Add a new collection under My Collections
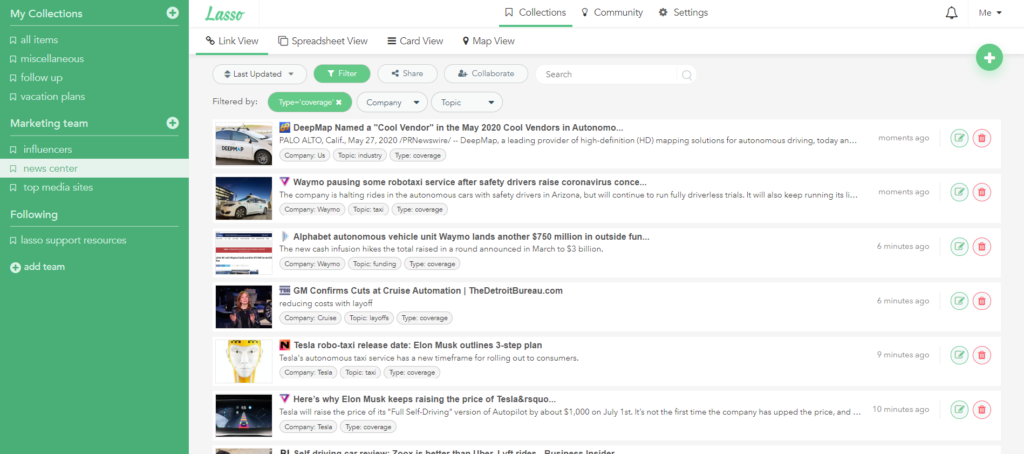 click(172, 13)
